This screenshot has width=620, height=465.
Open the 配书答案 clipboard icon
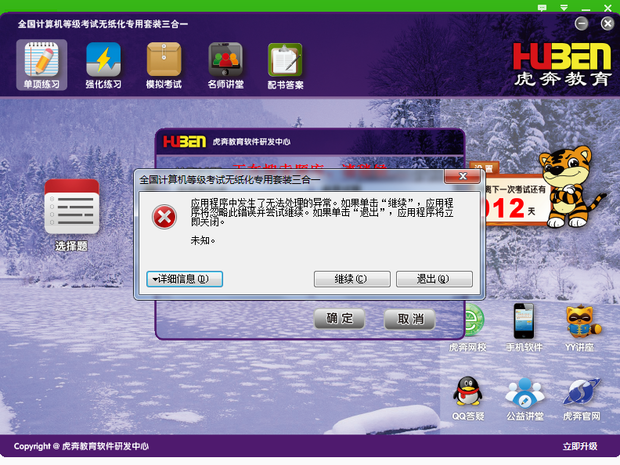point(285,66)
